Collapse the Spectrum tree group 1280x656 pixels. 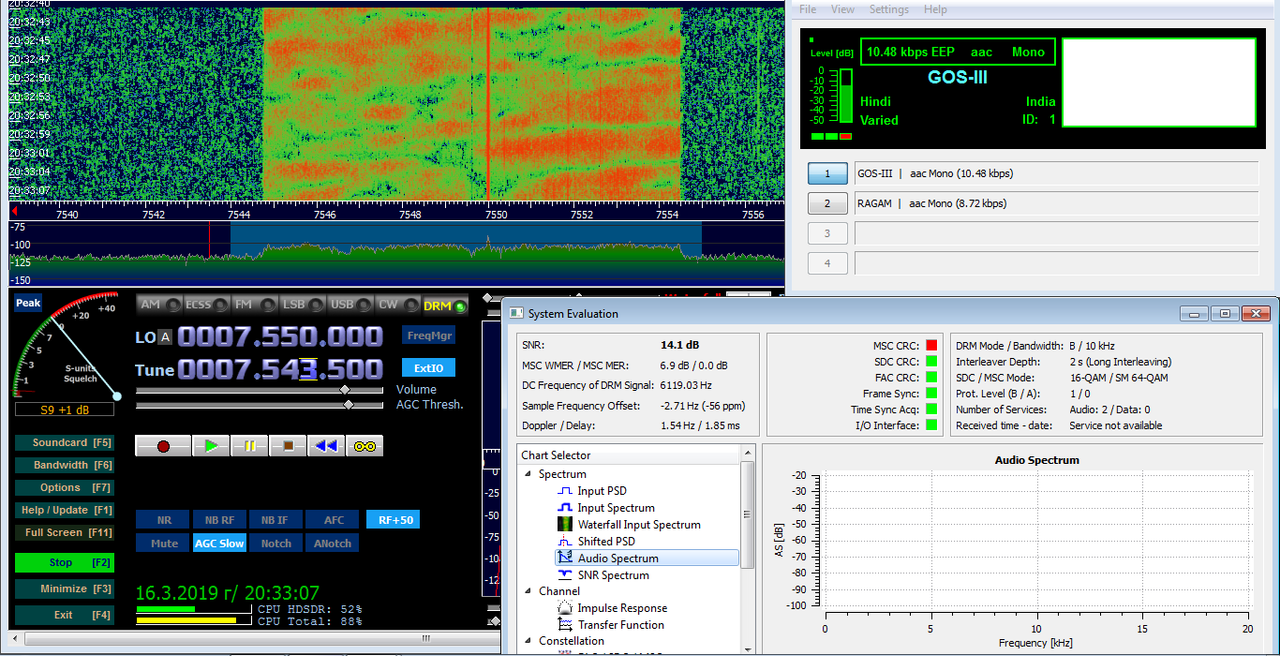pos(529,474)
